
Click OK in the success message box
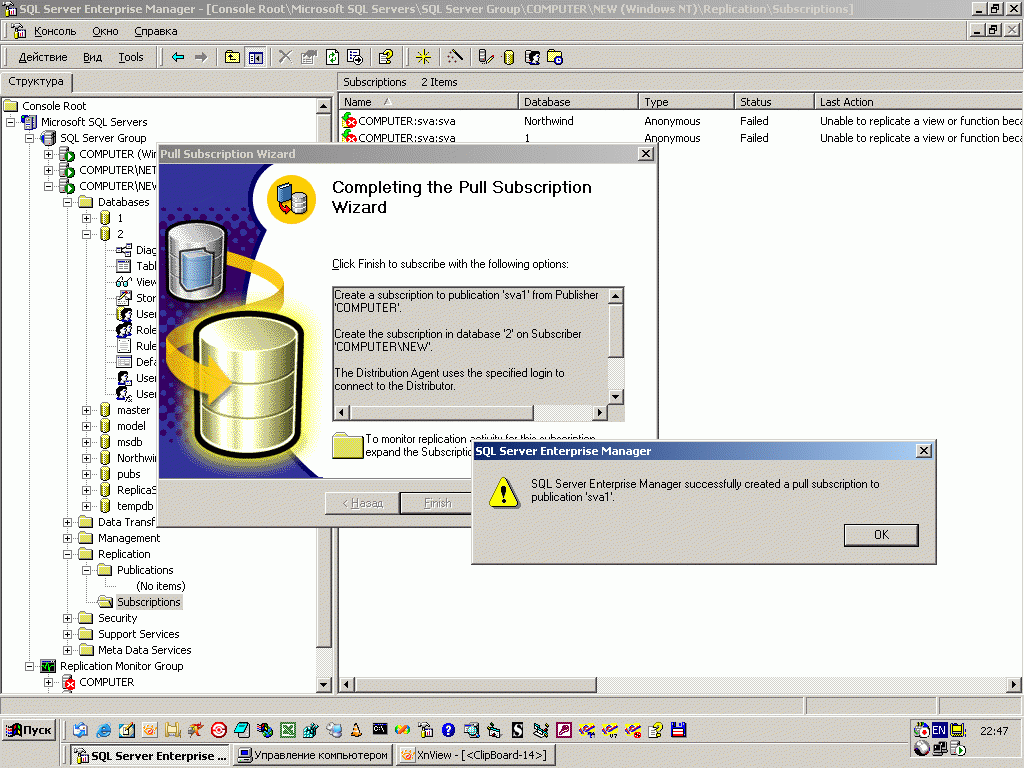pos(881,535)
